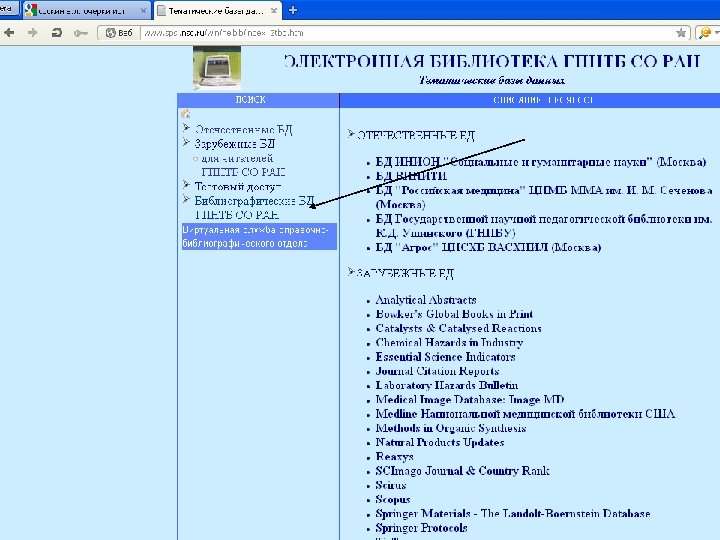Click ЭЛЕКТРОННАЯ БИБЛИОТЕКА ГПНТБ СО РАН title

click(492, 61)
